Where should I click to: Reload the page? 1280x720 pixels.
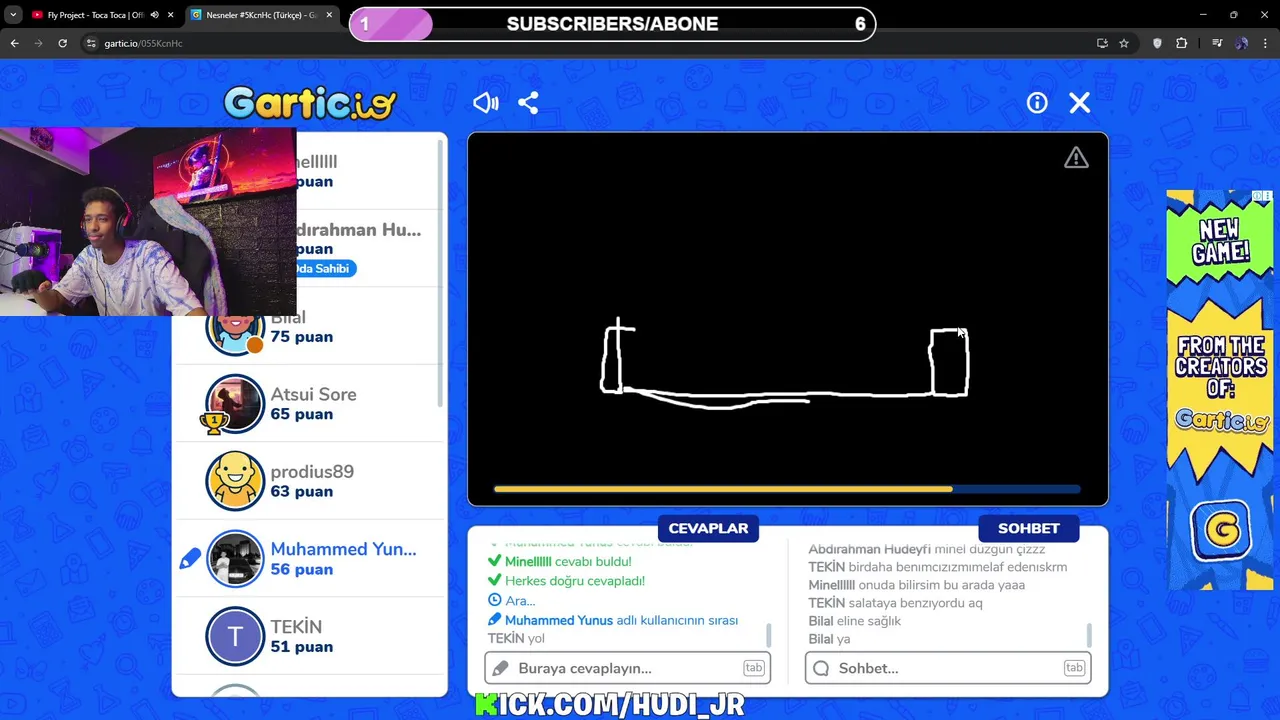coord(62,43)
